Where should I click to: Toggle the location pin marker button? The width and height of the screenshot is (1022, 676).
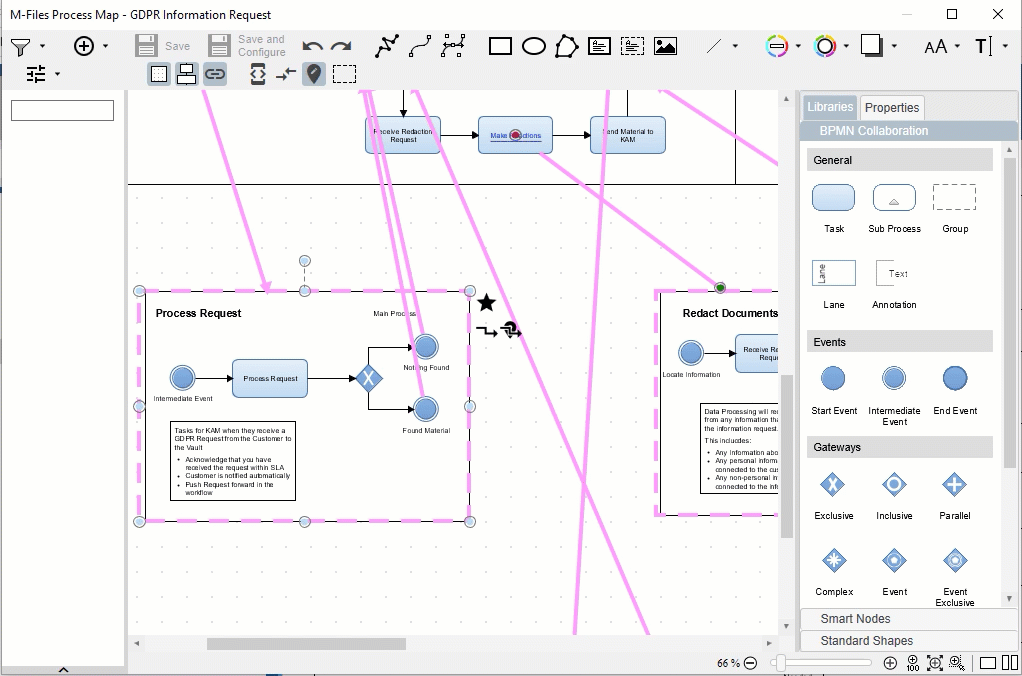pos(314,74)
